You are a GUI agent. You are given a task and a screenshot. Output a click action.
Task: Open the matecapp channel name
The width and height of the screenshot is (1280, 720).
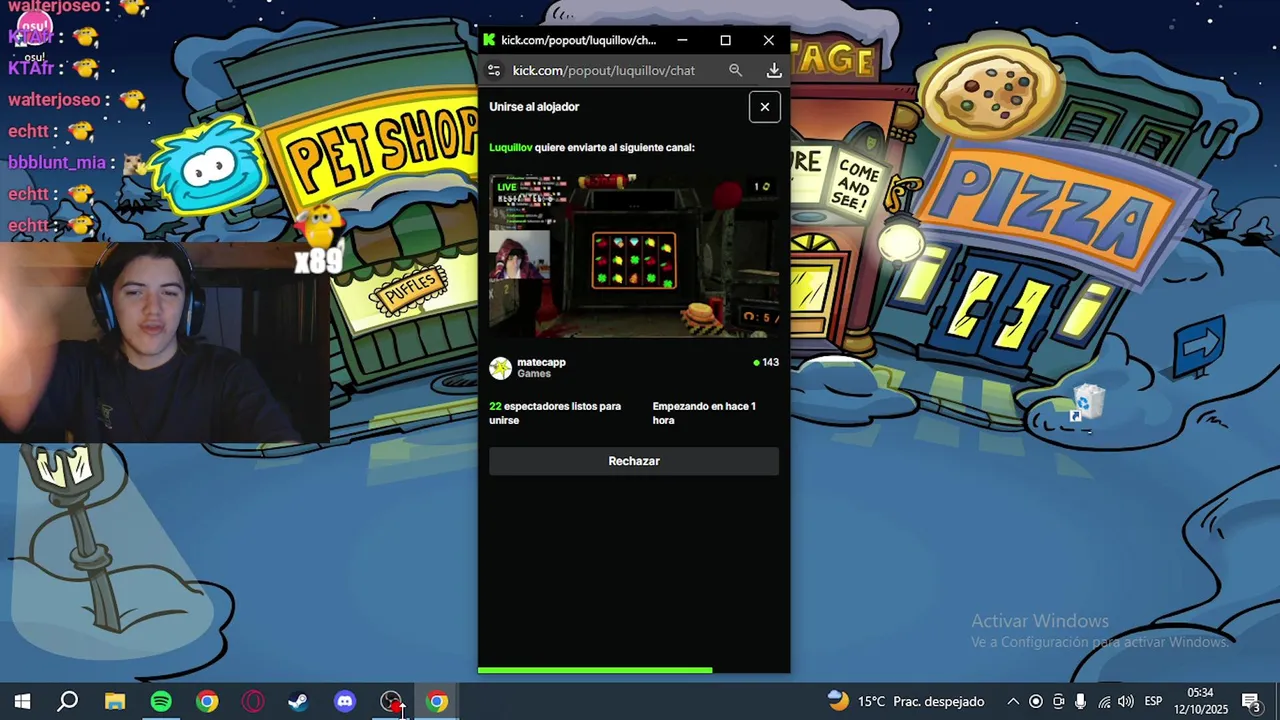pyautogui.click(x=541, y=362)
